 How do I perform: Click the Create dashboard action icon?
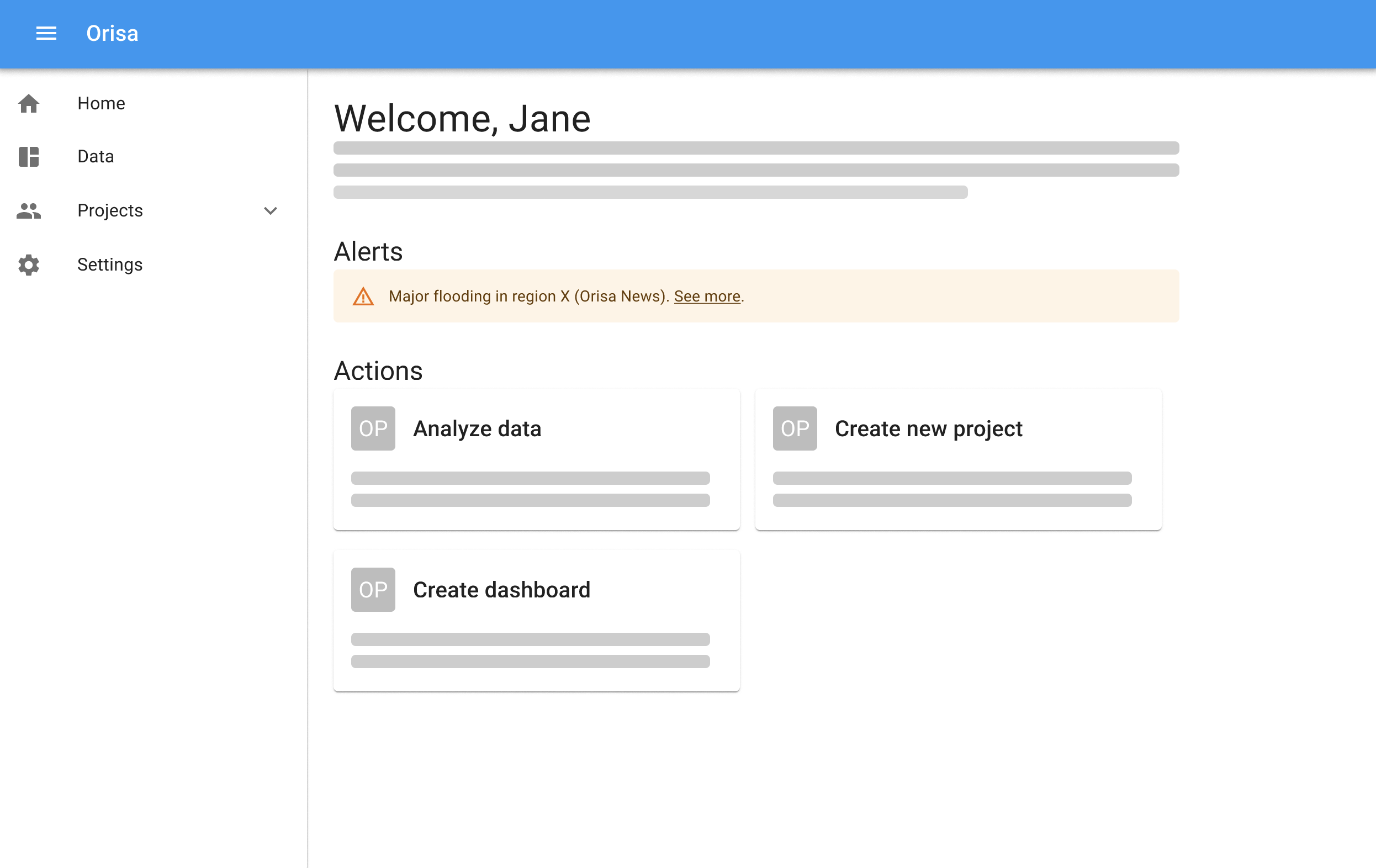(373, 589)
